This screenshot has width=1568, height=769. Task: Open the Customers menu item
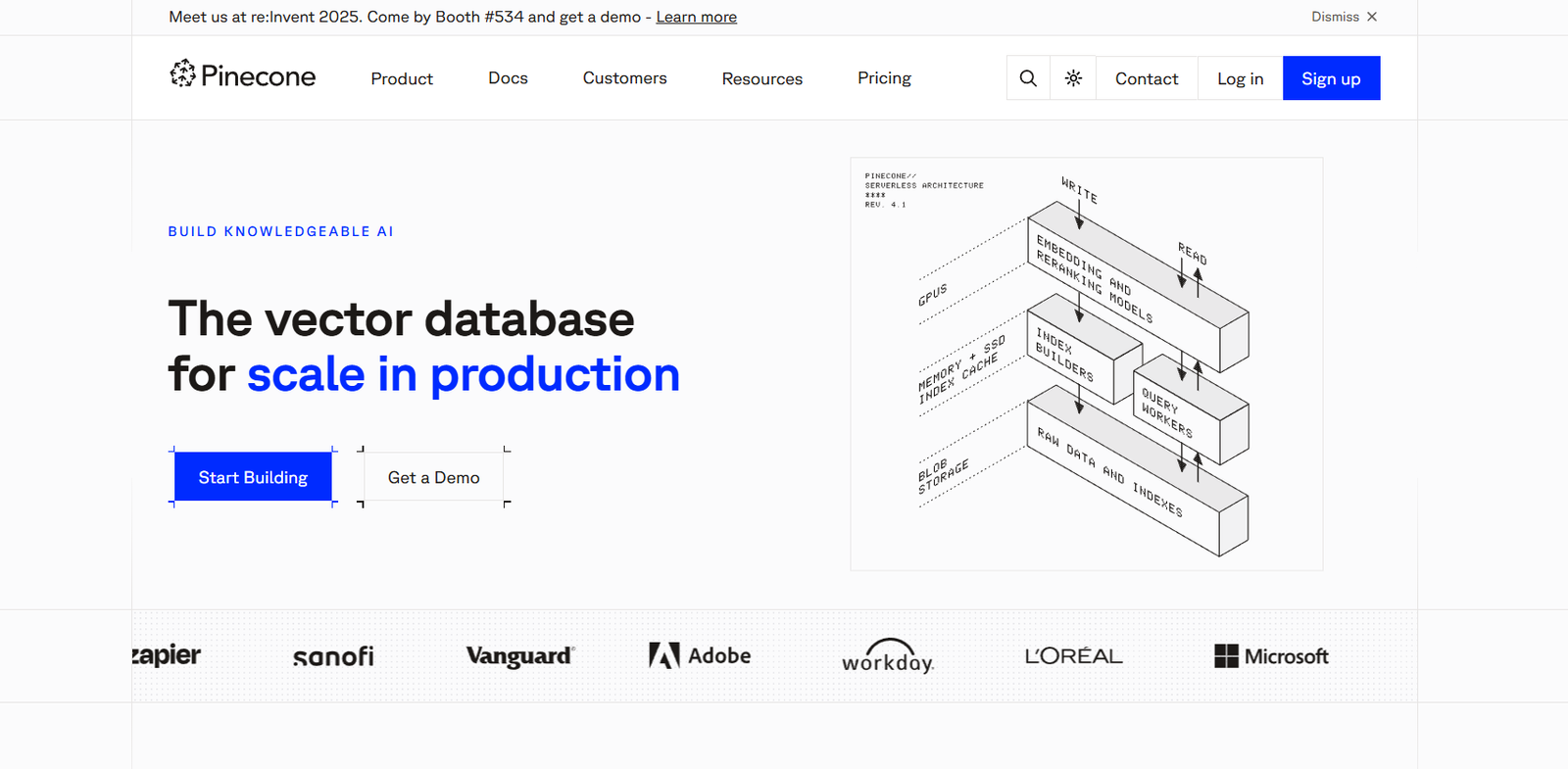[x=624, y=78]
